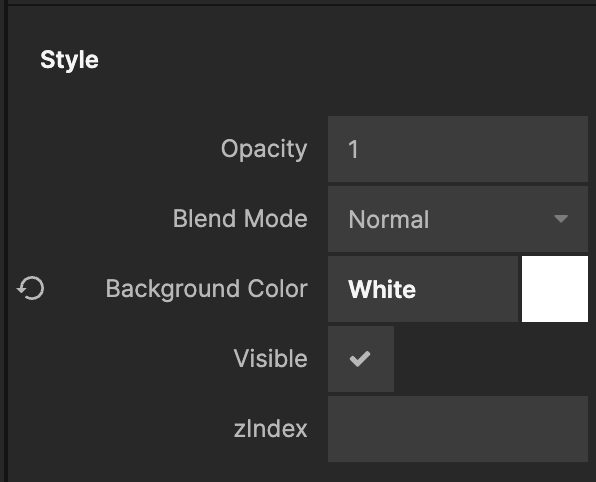This screenshot has width=596, height=482.
Task: Click the Opacity input field
Action: 458,149
